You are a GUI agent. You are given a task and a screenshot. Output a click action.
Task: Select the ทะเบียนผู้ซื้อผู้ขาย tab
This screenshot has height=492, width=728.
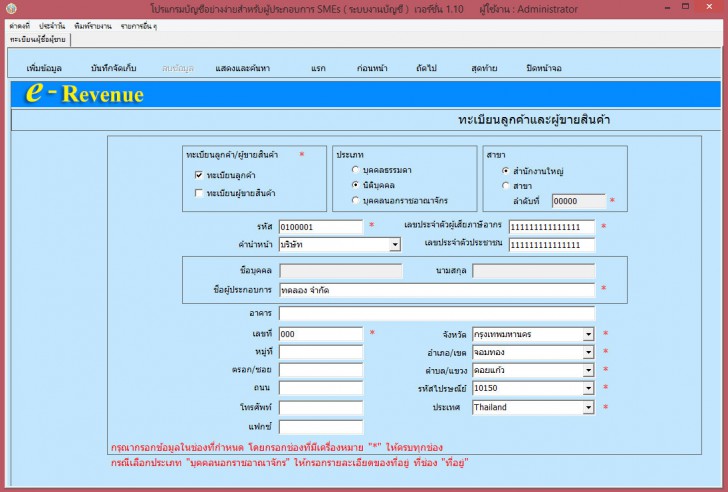[38, 40]
